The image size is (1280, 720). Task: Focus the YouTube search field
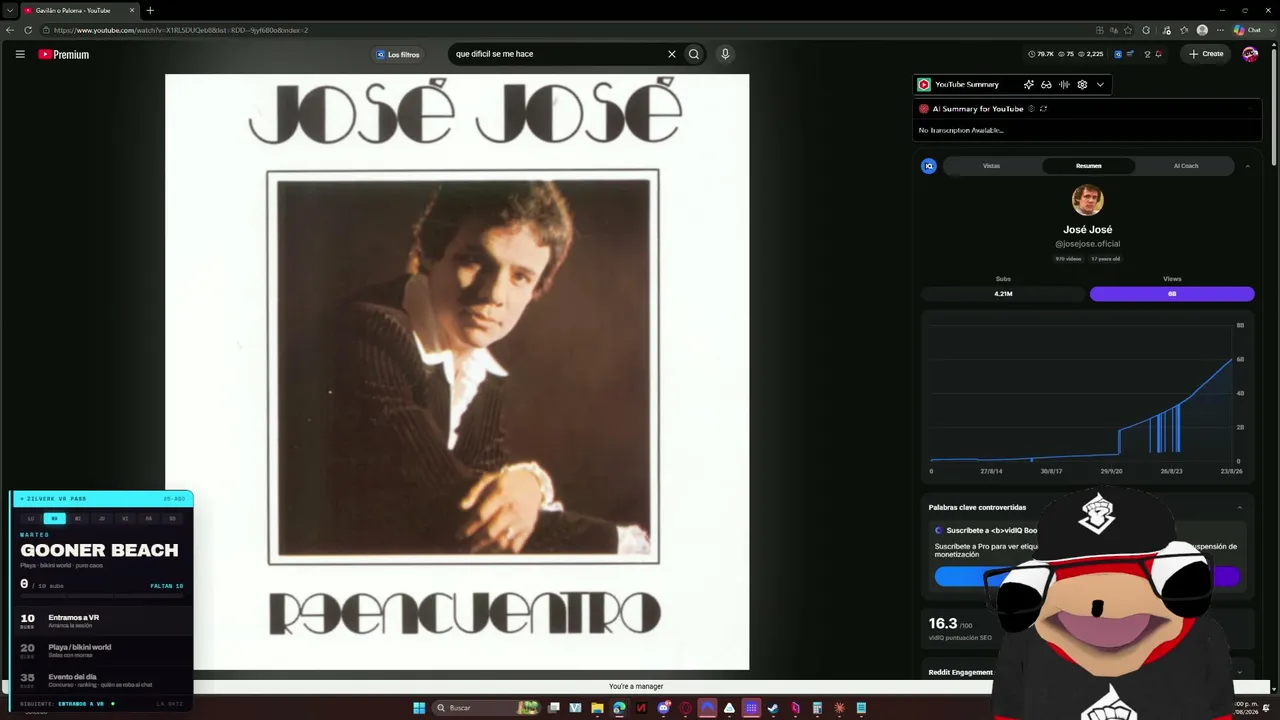[x=558, y=54]
